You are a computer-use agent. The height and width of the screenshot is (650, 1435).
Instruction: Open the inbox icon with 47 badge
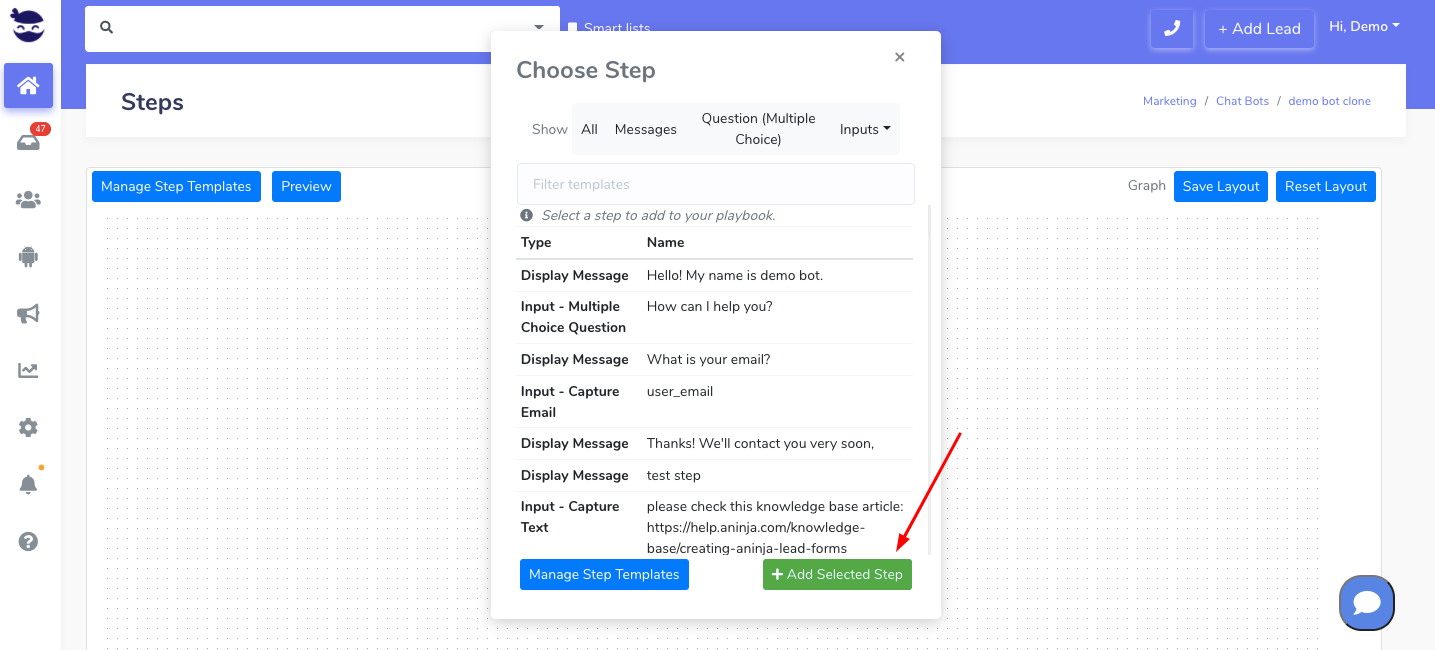(28, 143)
